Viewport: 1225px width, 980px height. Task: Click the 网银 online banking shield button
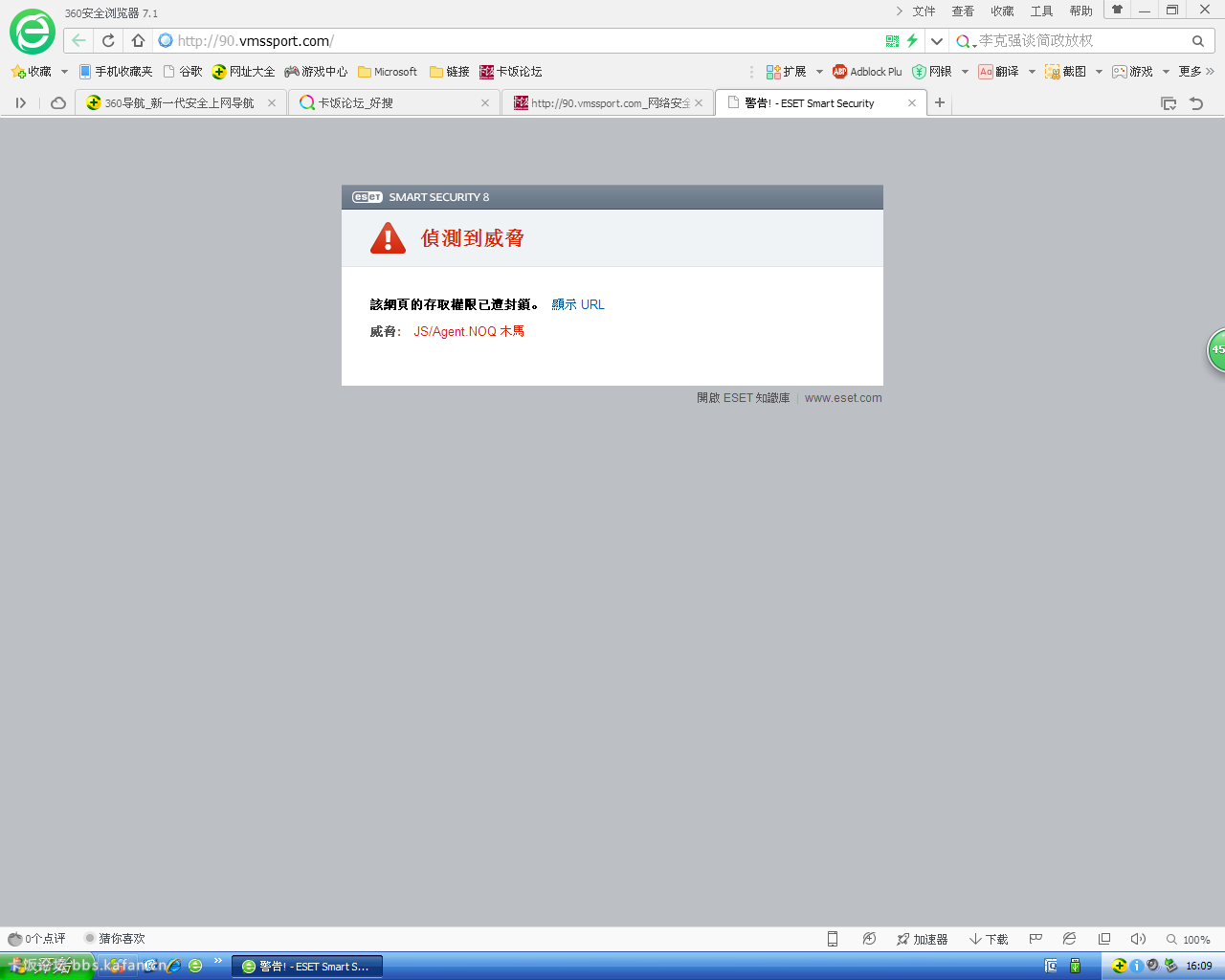[x=932, y=72]
